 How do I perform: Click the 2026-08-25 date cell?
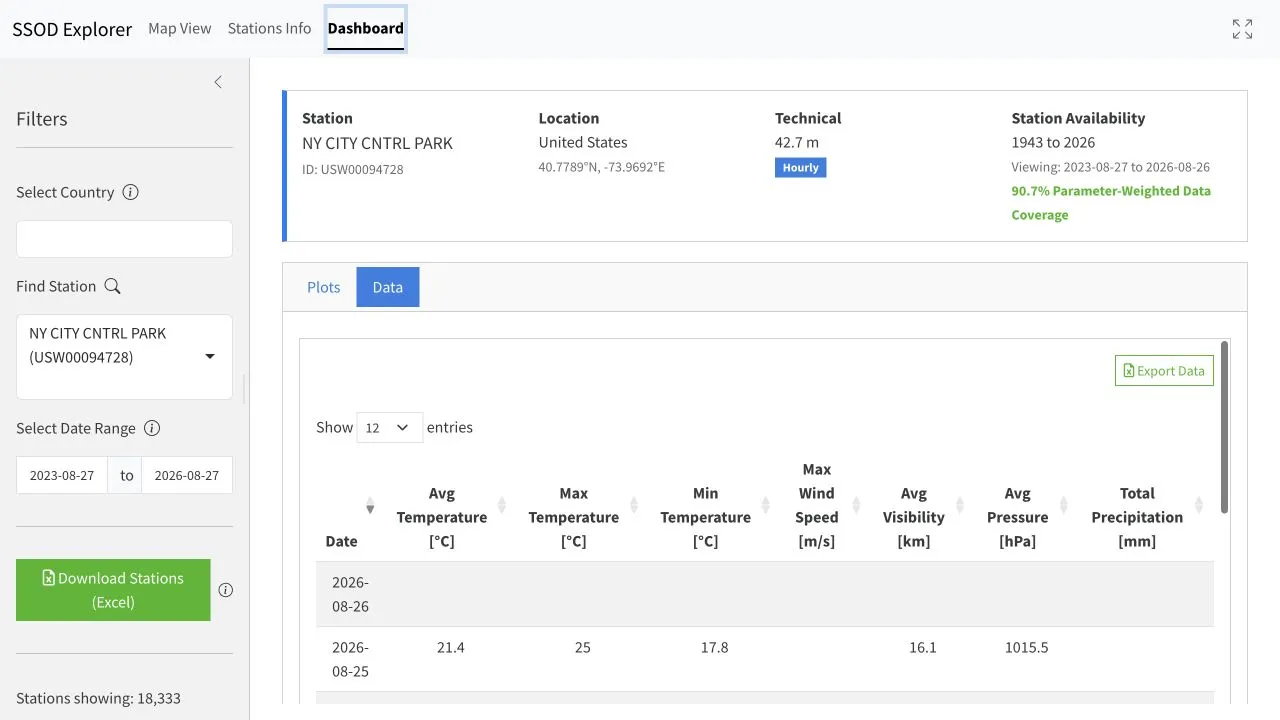click(x=351, y=659)
